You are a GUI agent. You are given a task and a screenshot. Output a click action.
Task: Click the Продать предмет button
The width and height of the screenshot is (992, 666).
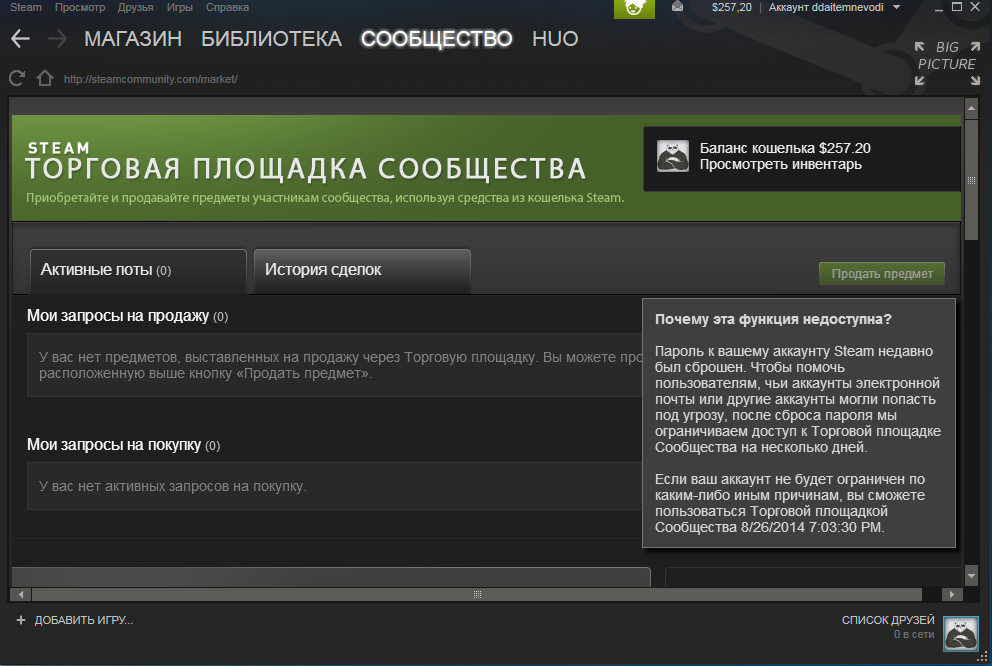882,273
